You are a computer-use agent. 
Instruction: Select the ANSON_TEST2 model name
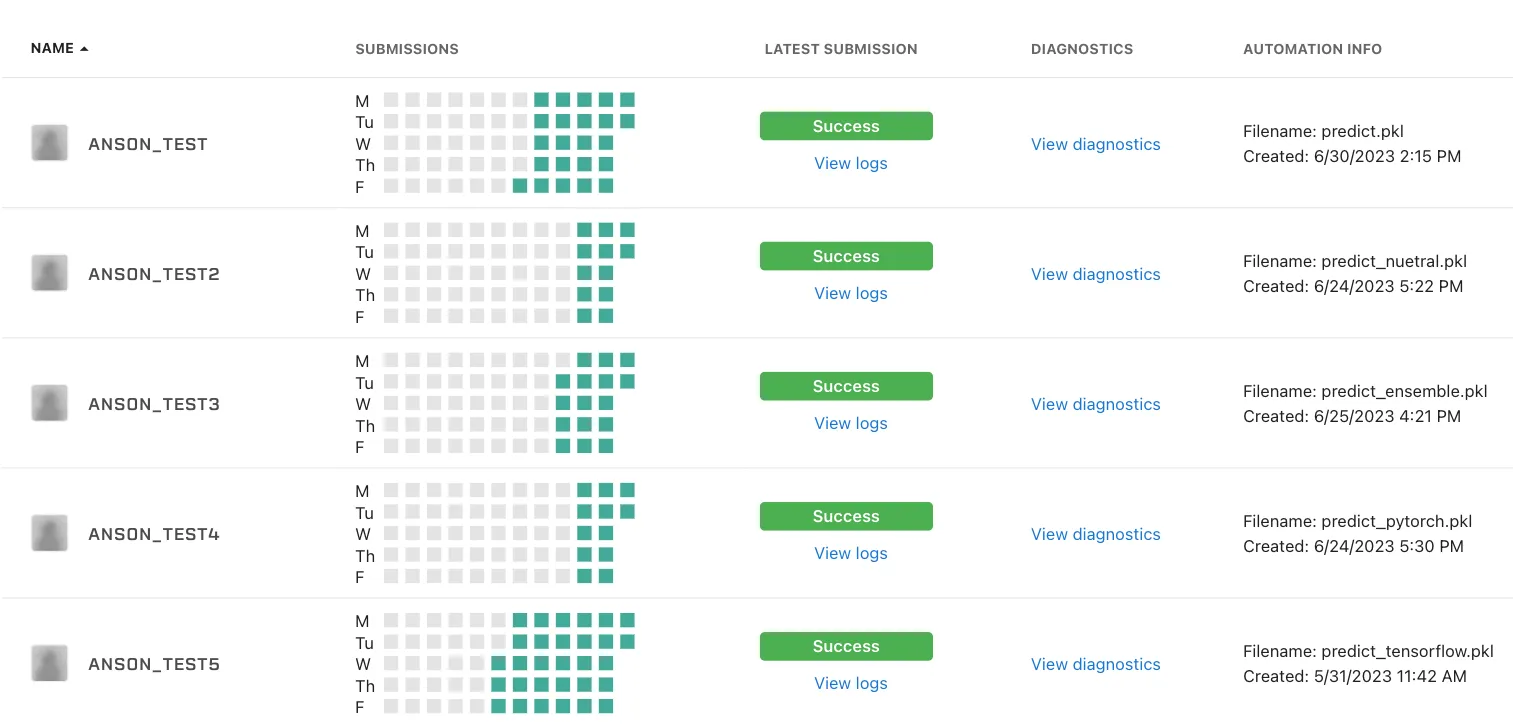click(x=154, y=274)
